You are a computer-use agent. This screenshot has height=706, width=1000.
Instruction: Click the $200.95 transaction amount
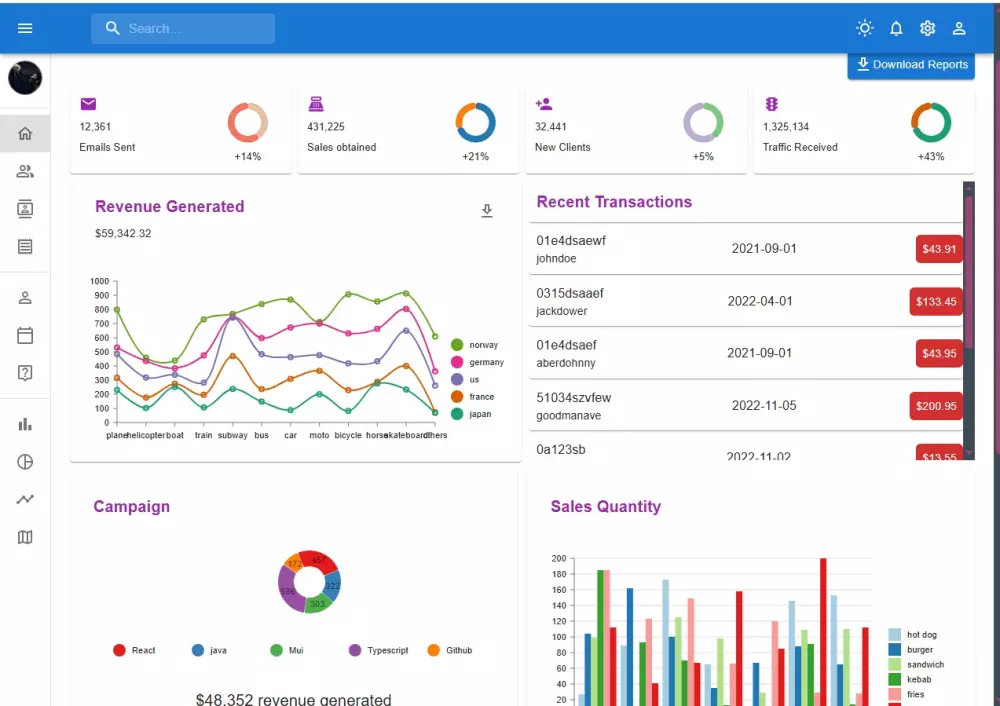coord(935,405)
